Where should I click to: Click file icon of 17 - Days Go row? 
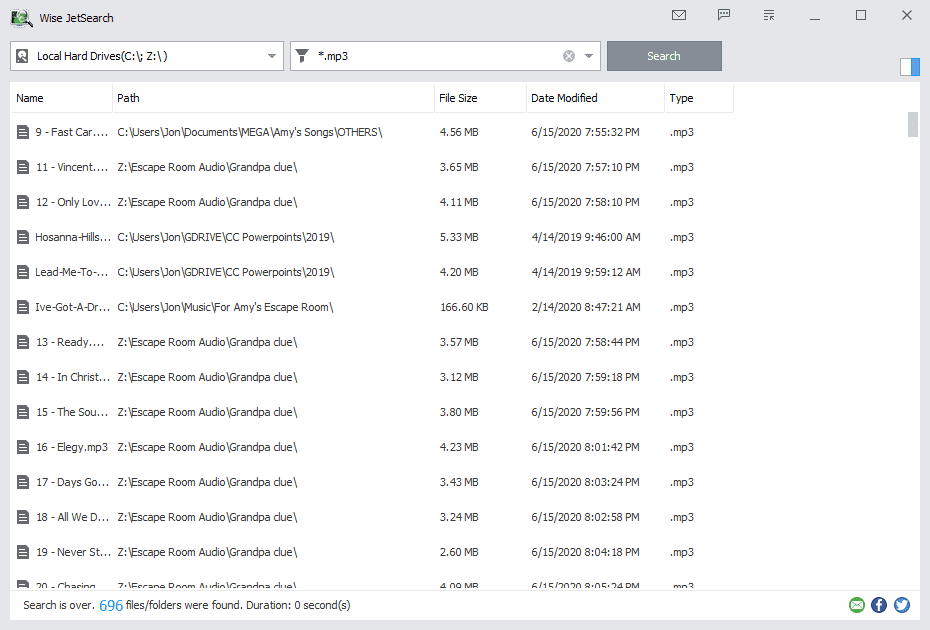click(x=23, y=482)
